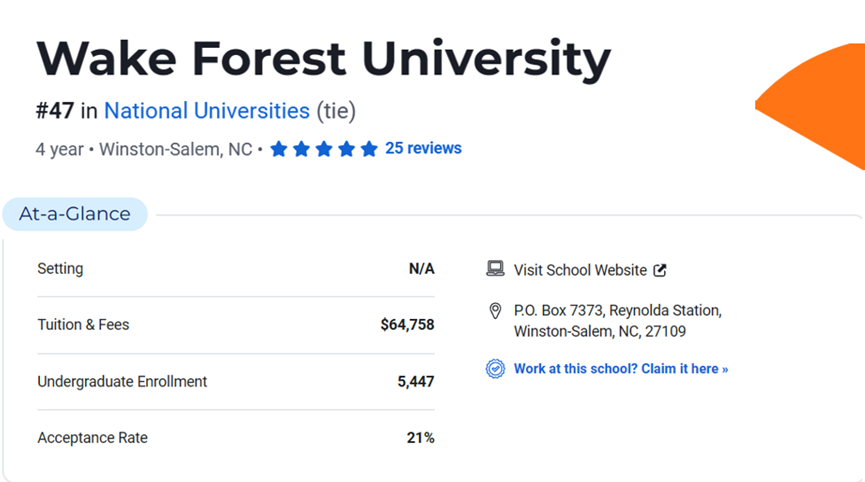865x482 pixels.
Task: Click the Tuition & Fees row label
Action: pos(83,325)
